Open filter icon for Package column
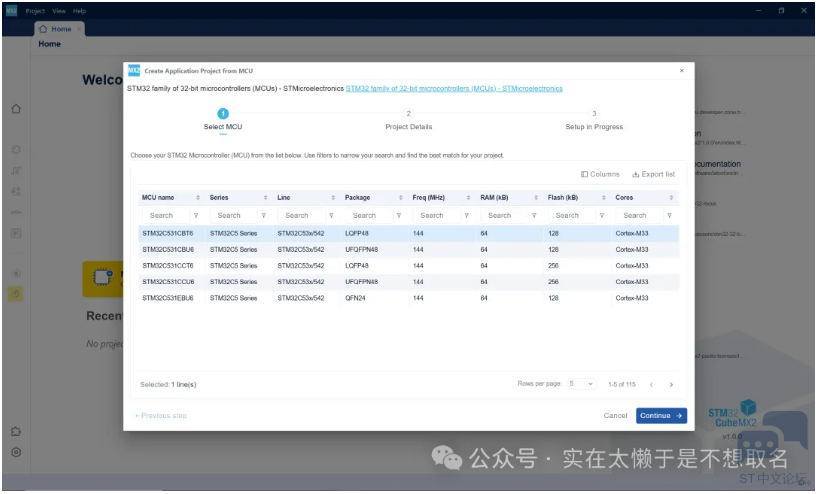The height and width of the screenshot is (494, 816). tap(399, 216)
